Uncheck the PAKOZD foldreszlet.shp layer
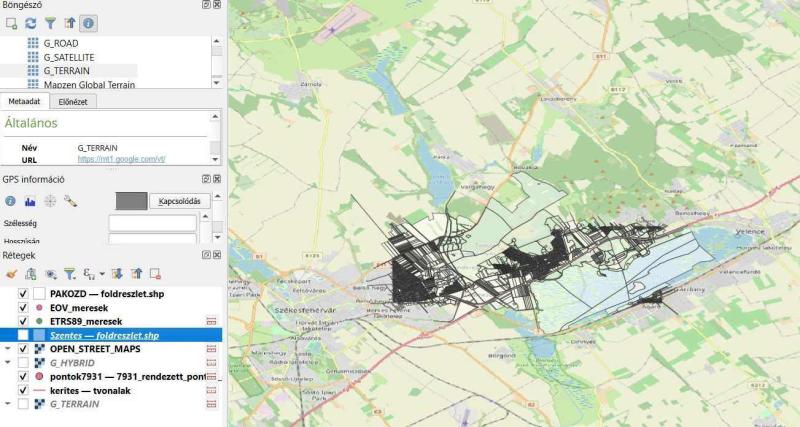This screenshot has height=427, width=800. [23, 293]
